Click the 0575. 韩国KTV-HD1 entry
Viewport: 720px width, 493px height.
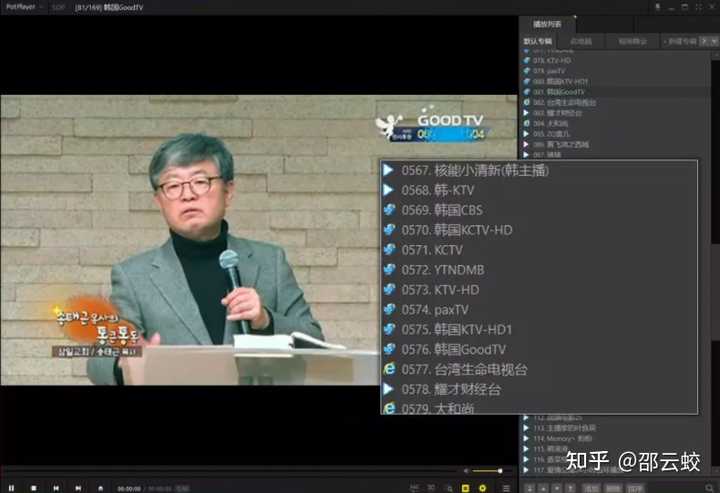[539, 330]
